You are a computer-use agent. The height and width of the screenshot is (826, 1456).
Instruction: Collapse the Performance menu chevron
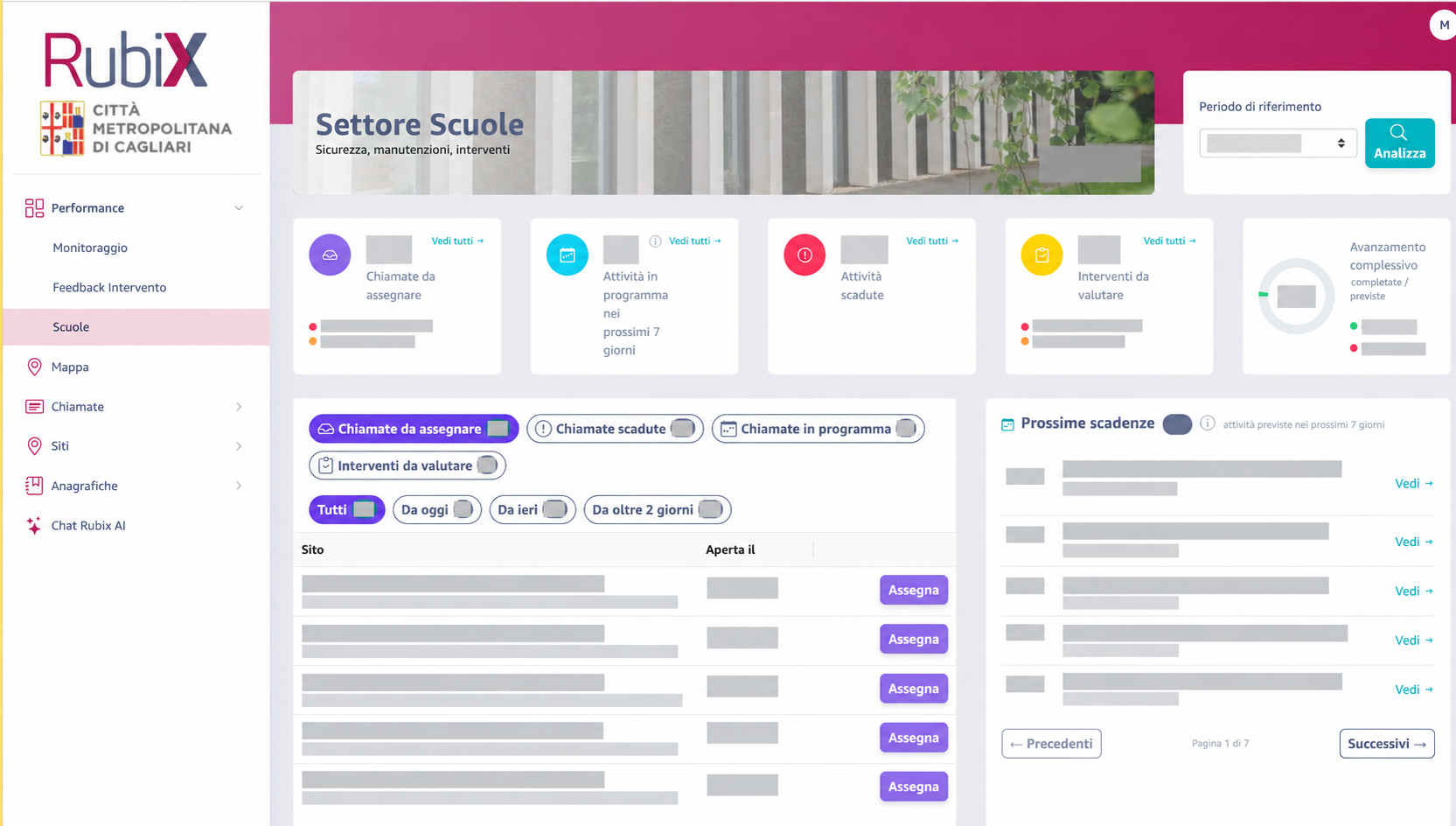tap(239, 208)
